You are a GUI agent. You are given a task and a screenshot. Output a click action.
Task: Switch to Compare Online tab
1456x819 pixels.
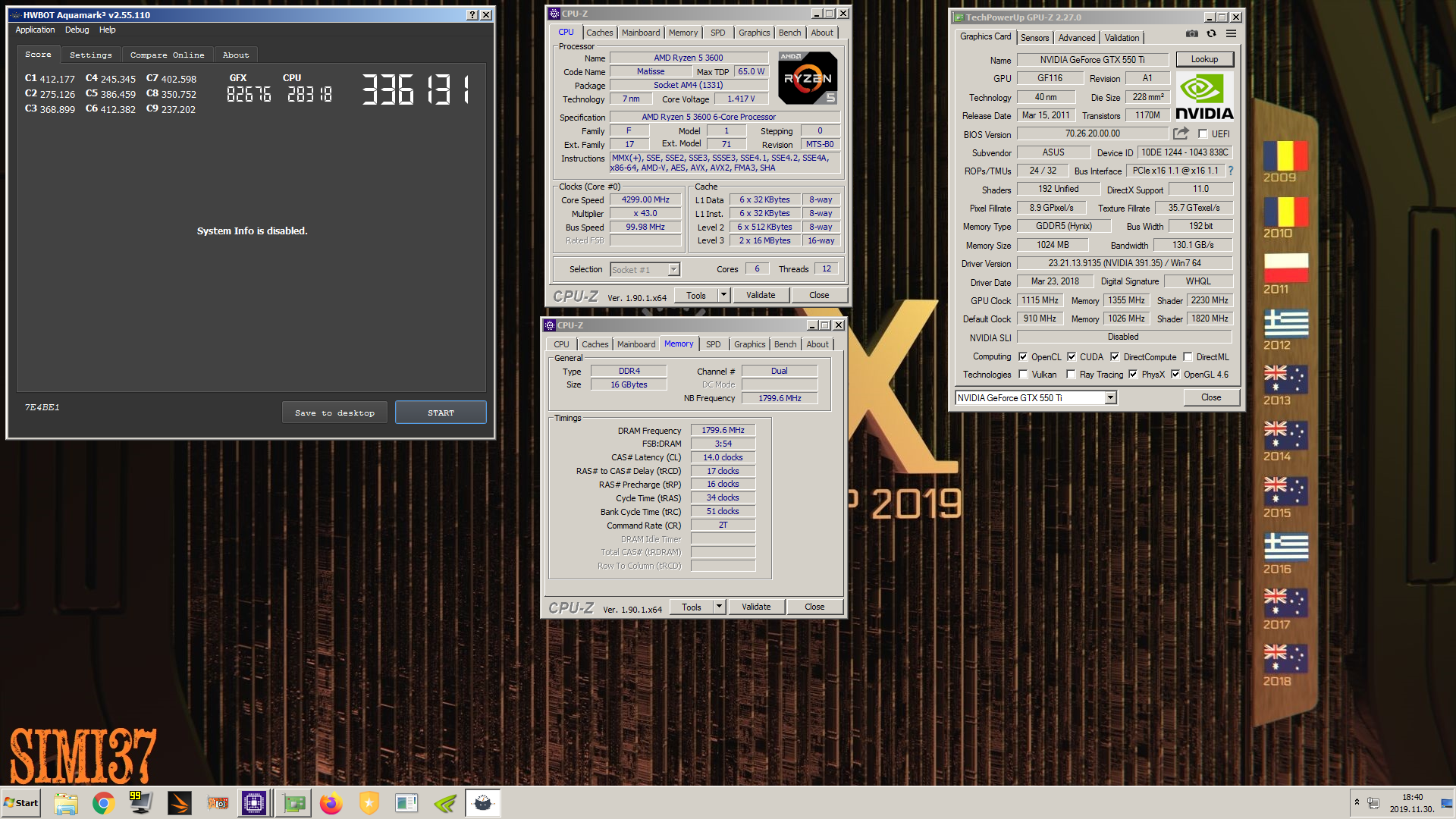pyautogui.click(x=167, y=55)
